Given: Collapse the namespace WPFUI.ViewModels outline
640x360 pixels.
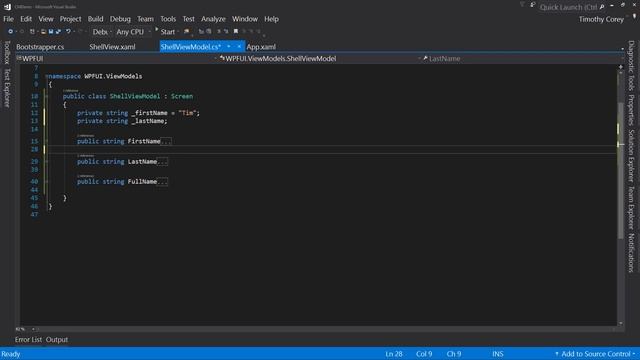Looking at the screenshot, I should point(46,76).
